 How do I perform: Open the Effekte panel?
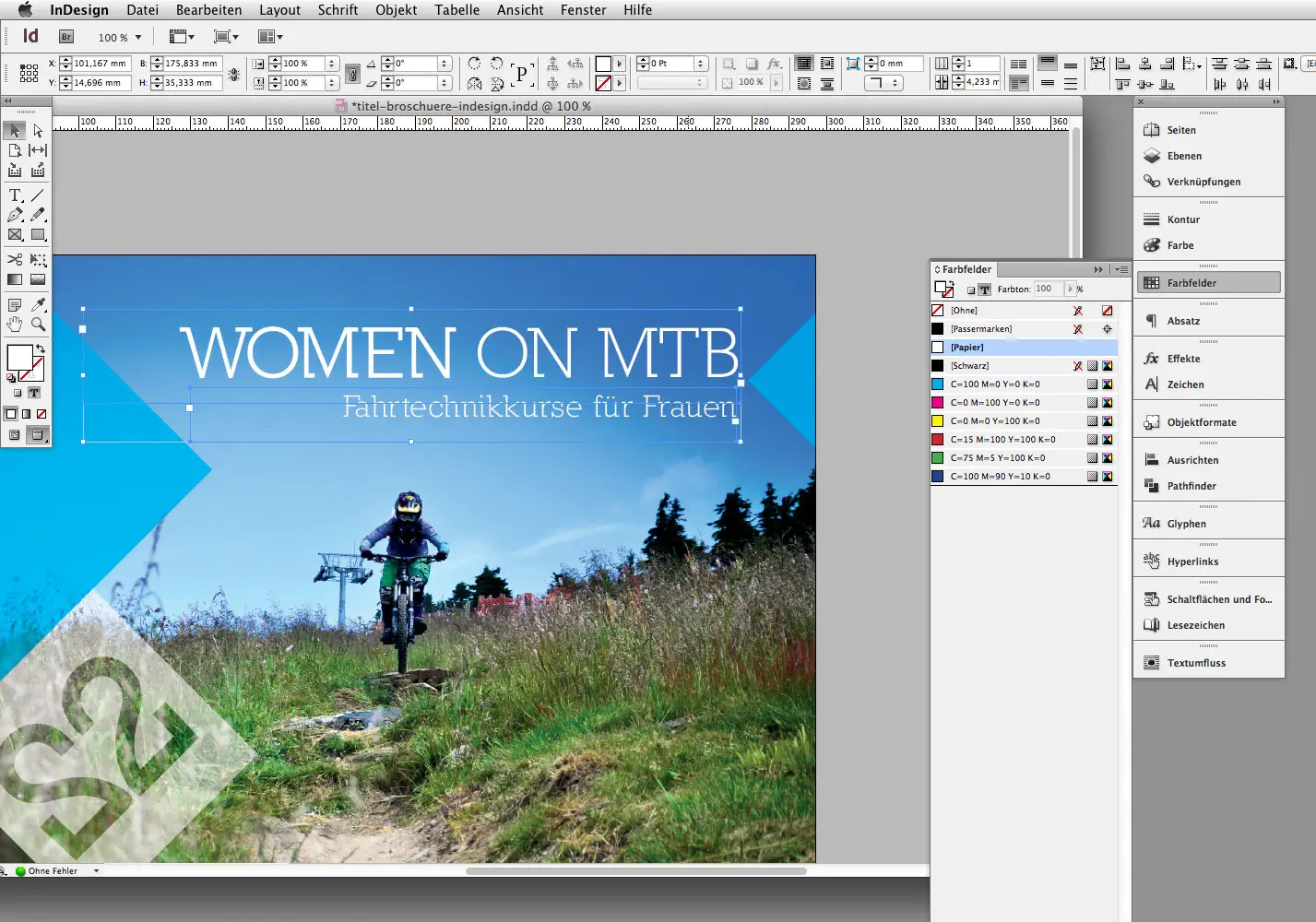[x=1183, y=358]
